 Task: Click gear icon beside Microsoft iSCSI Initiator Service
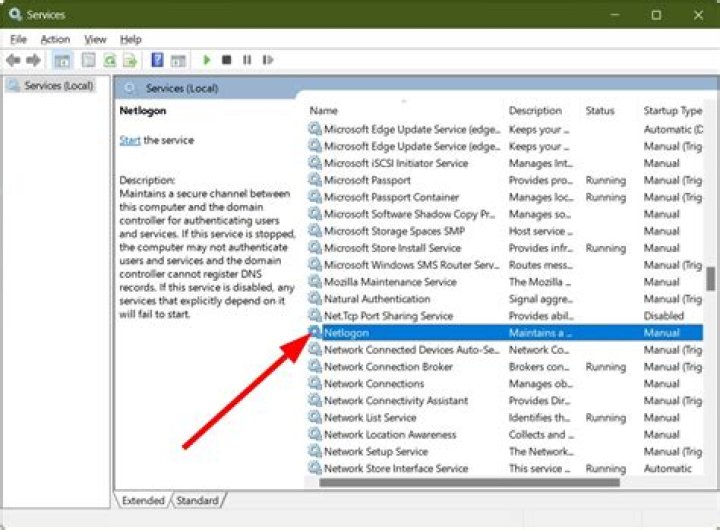click(x=315, y=163)
